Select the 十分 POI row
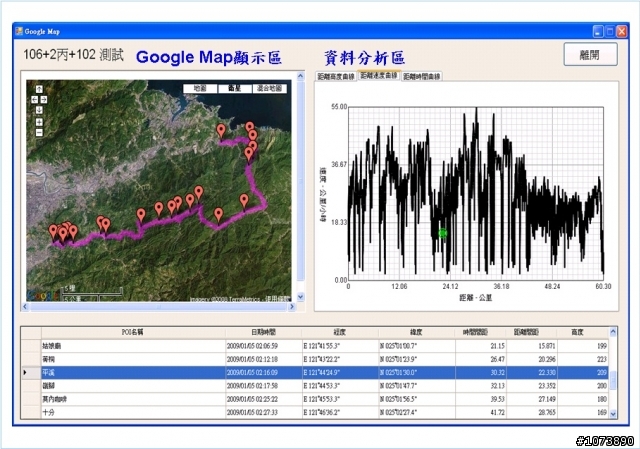Screen dimensions: 640x449 [315, 412]
